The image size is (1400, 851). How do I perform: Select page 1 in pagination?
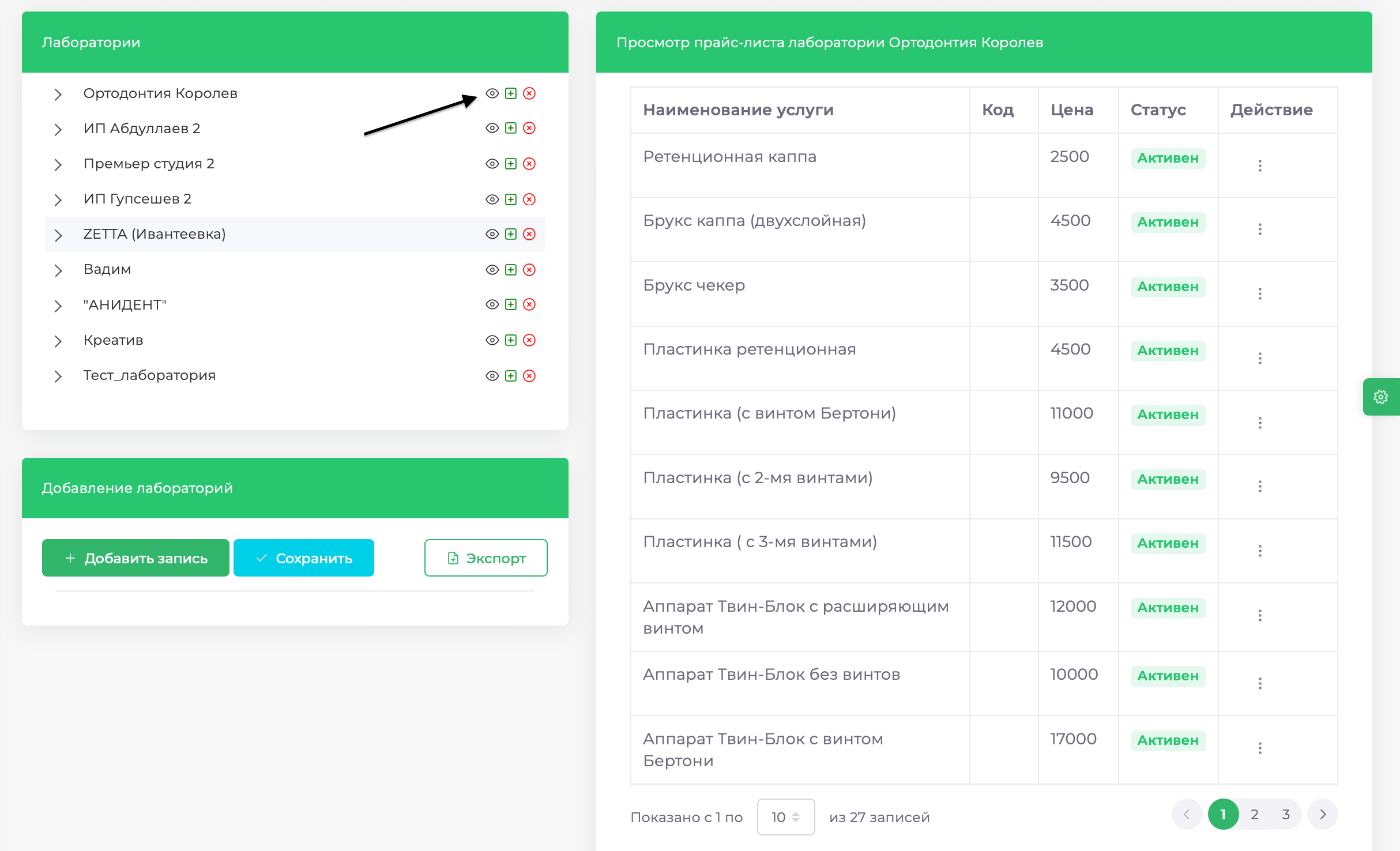[1223, 815]
